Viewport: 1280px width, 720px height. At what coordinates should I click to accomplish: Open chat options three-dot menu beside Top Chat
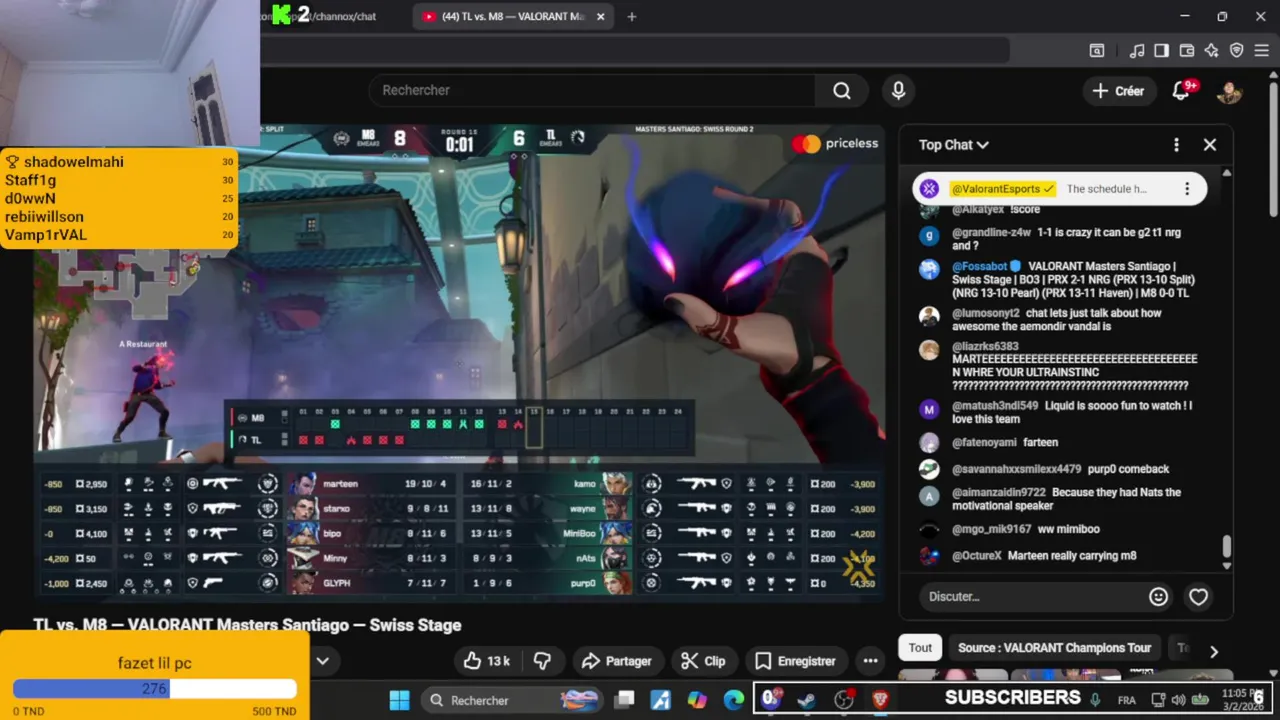click(1176, 145)
